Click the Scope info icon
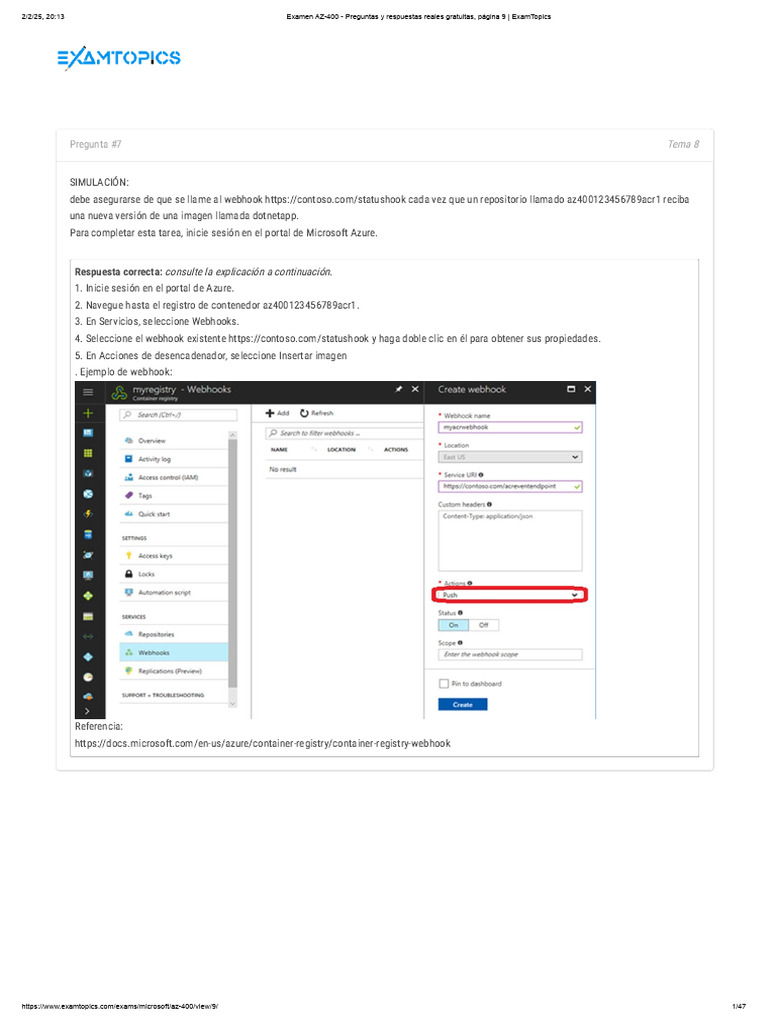Screen dimensions: 768x1024 460,643
